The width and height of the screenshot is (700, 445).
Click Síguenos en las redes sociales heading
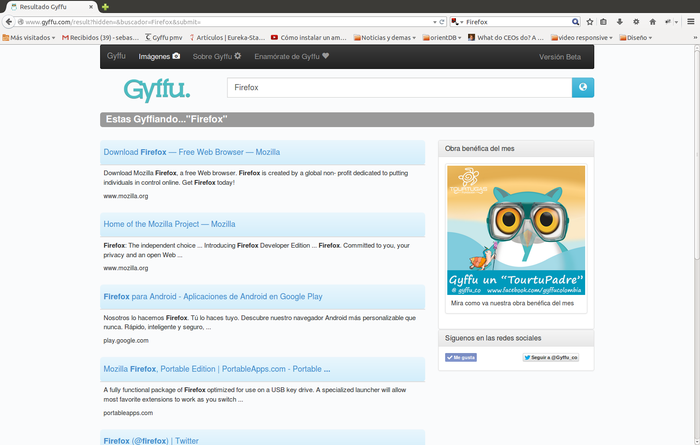tap(493, 338)
